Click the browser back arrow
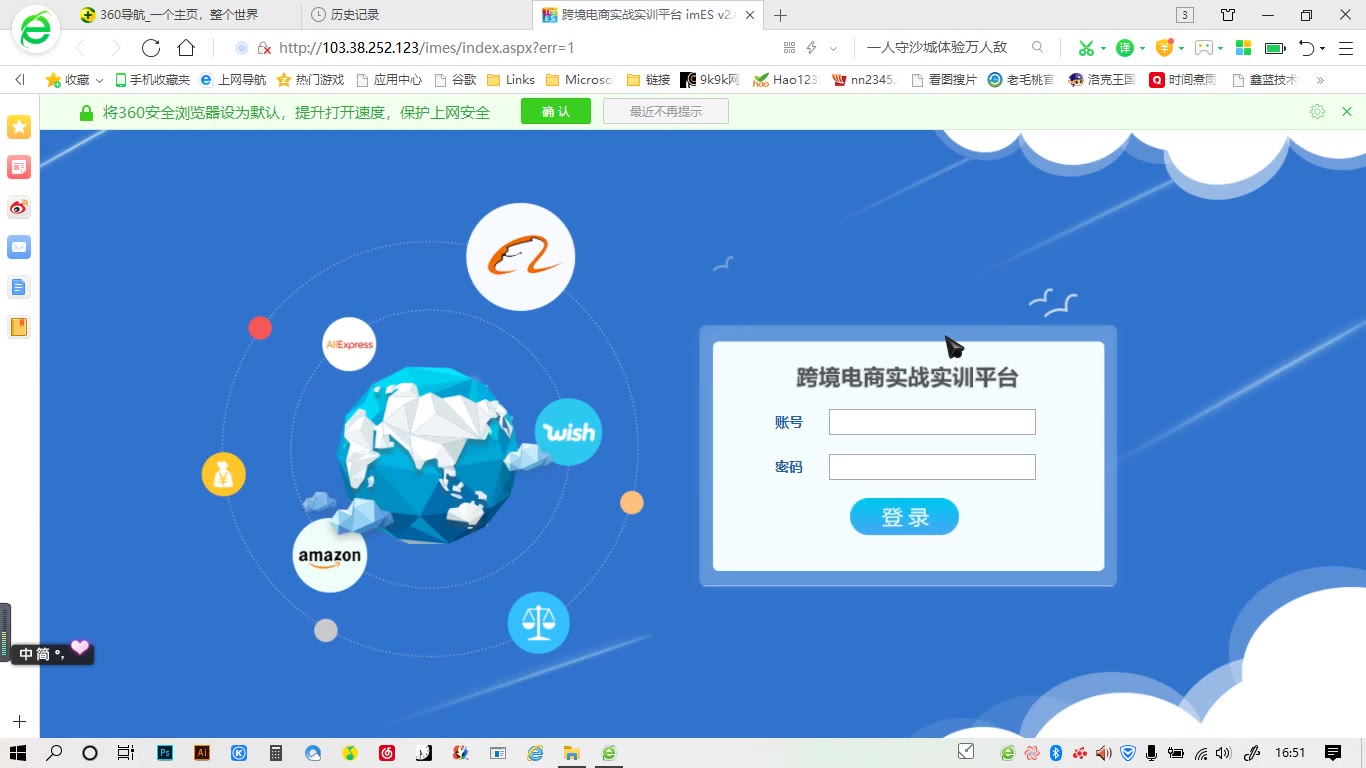The width and height of the screenshot is (1366, 768). coord(81,48)
